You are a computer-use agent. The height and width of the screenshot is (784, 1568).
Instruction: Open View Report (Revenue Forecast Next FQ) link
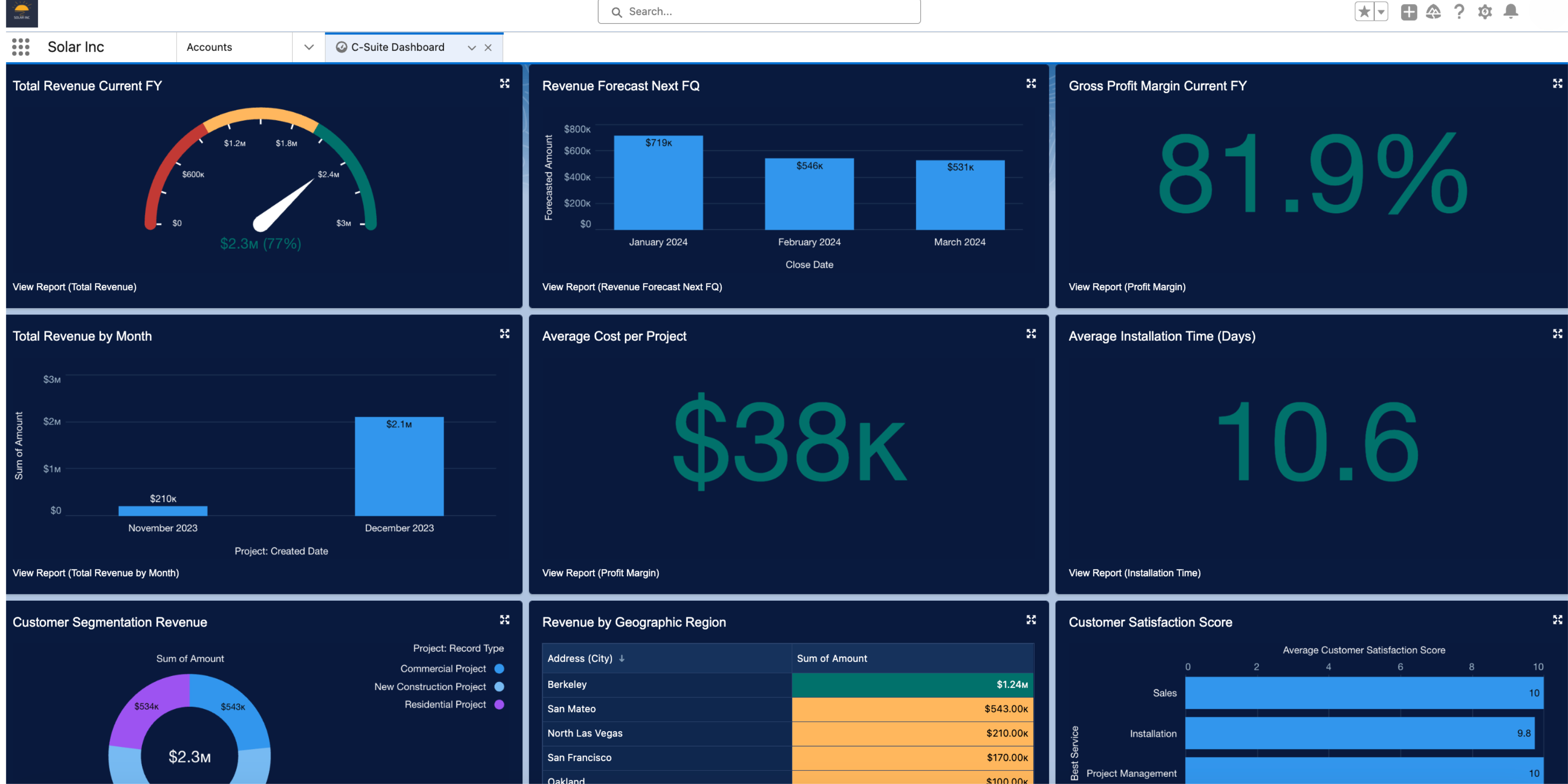632,287
